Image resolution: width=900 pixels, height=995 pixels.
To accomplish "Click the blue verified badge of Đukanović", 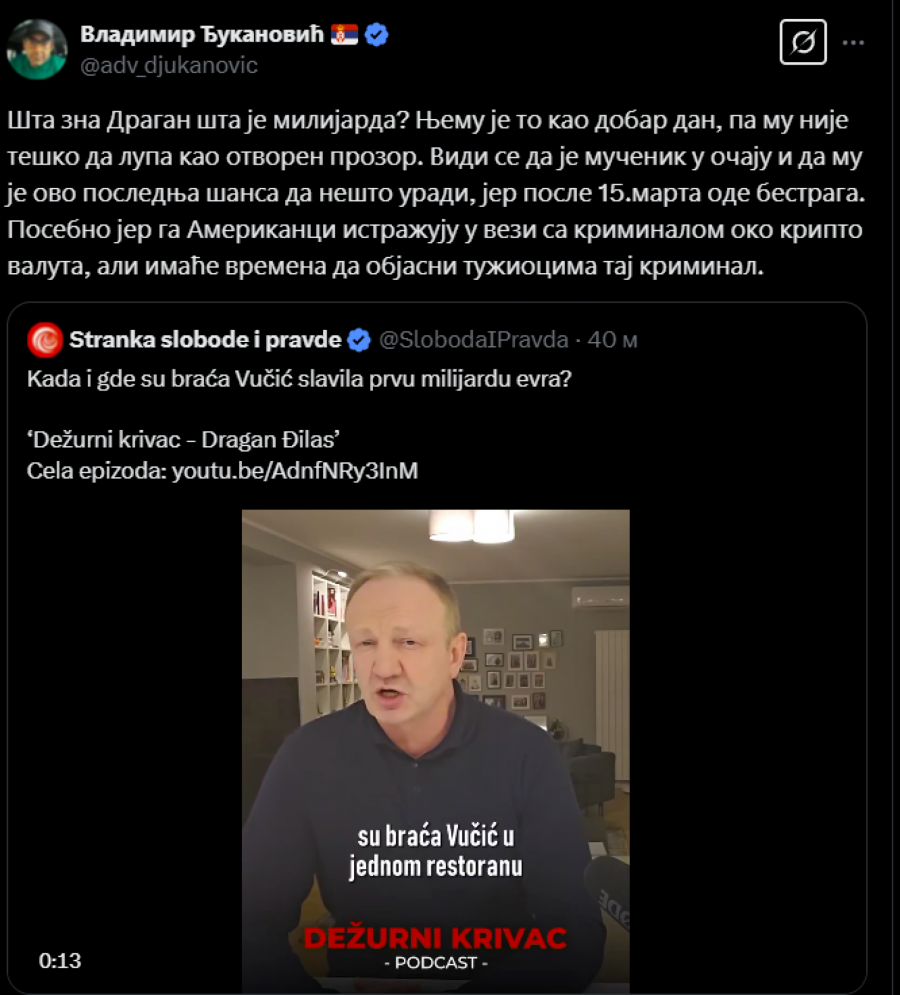I will point(376,34).
